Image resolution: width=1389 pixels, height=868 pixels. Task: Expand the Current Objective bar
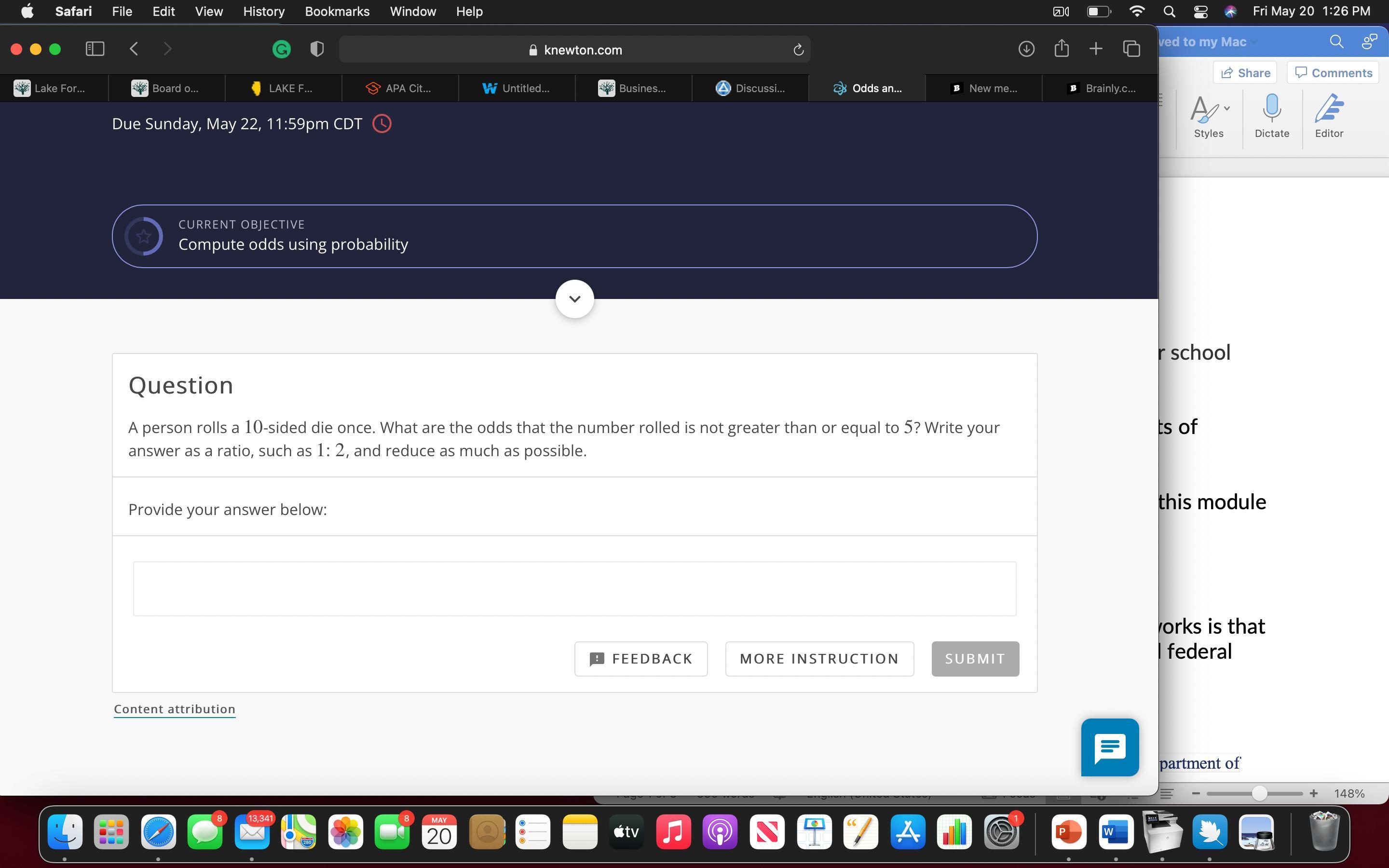click(x=574, y=236)
